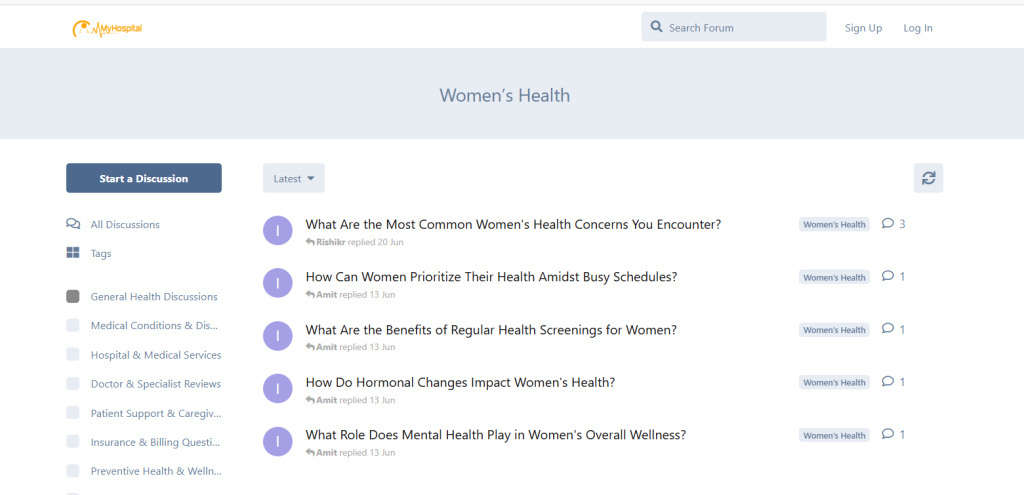Select the General Health Discussions tag square
This screenshot has width=1024, height=495.
(73, 296)
